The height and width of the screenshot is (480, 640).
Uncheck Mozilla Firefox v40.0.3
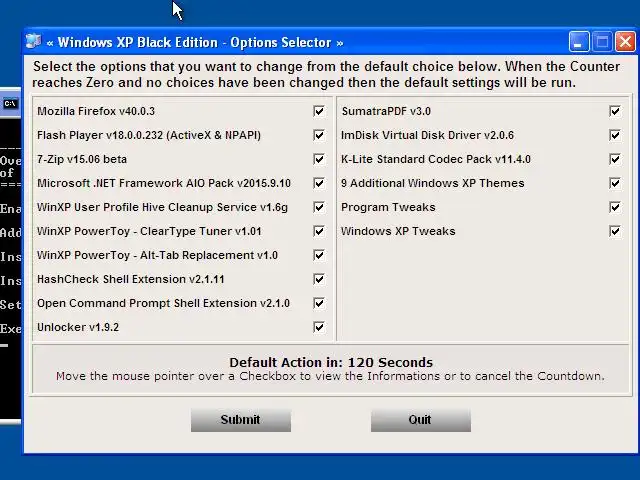pos(319,111)
